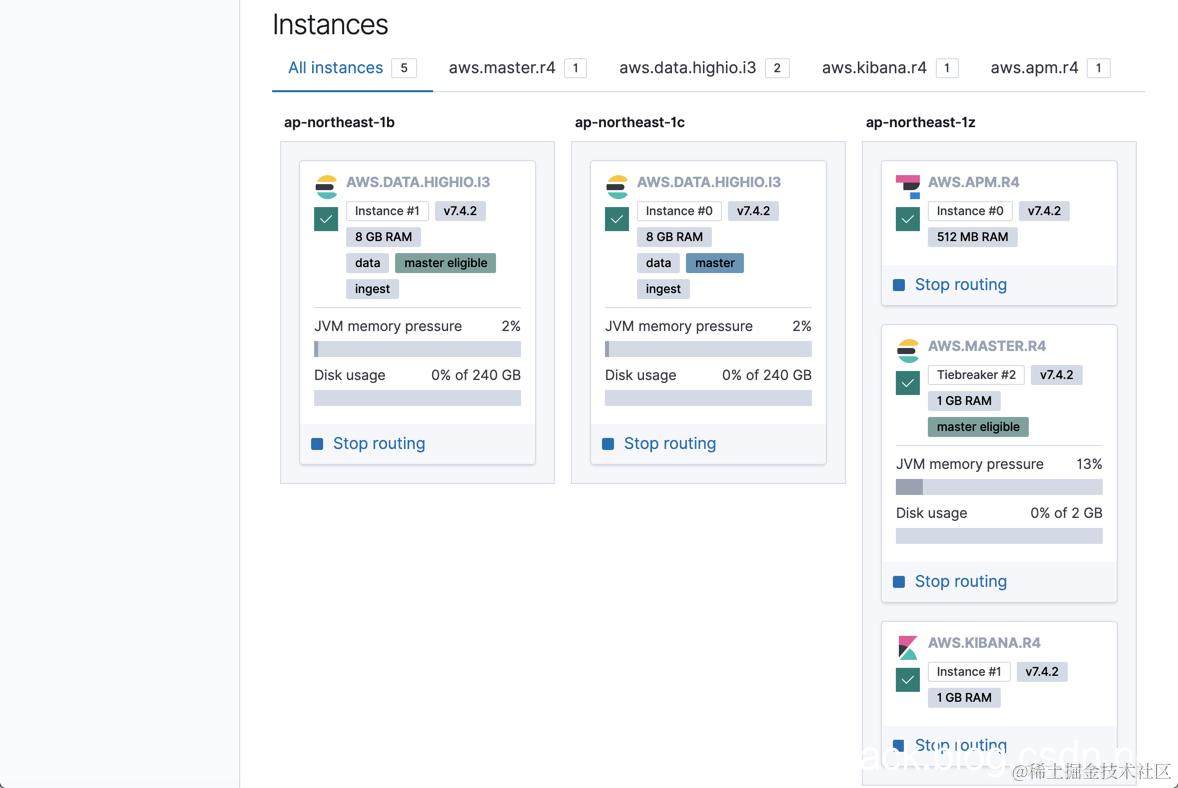Switch to the aws.master.r4 tab
The image size is (1178, 788).
coord(517,68)
